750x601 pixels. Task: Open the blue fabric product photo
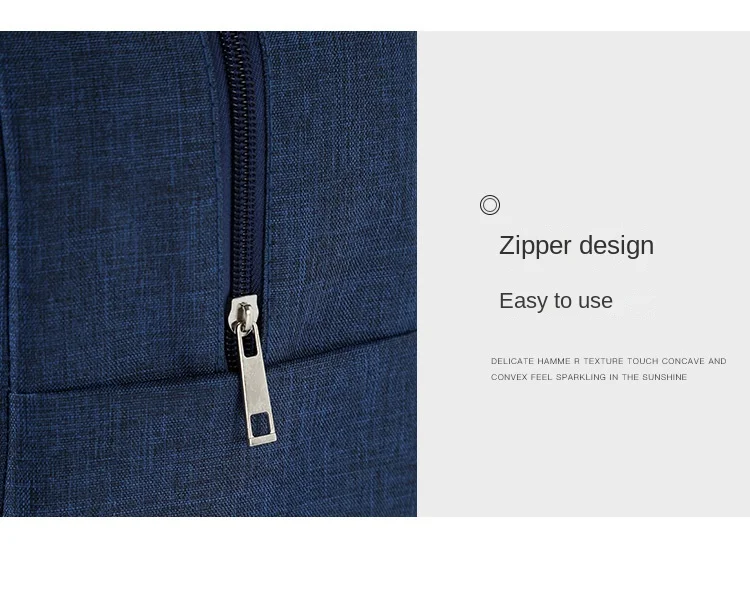point(208,274)
